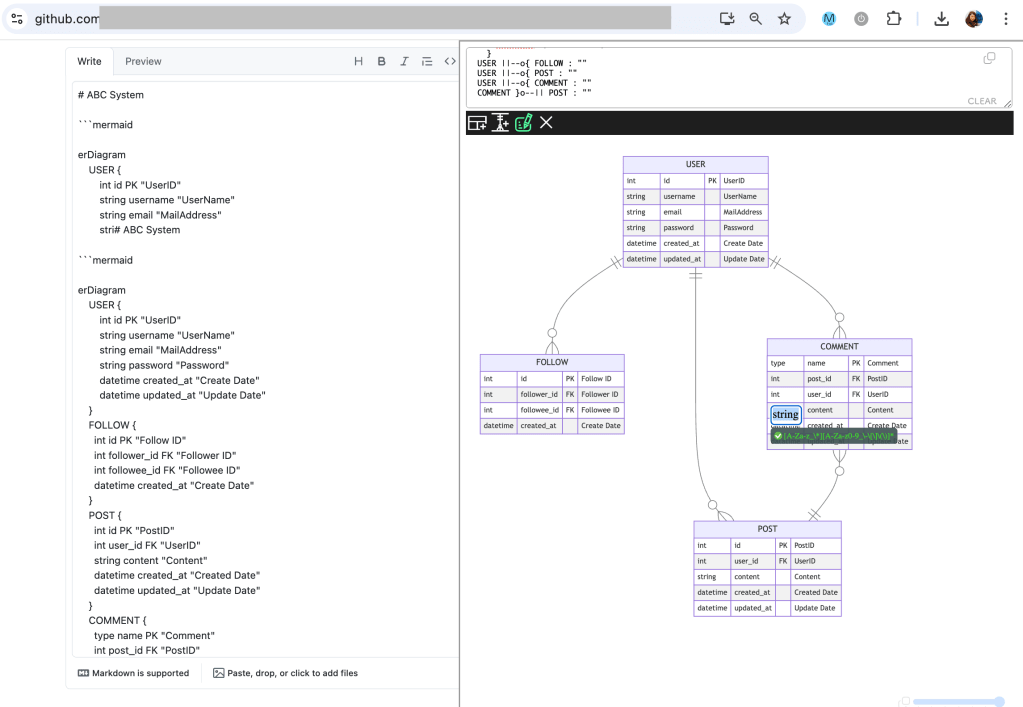The image size is (1023, 707).
Task: Click the add relationship icon in black toolbar
Action: coord(501,123)
